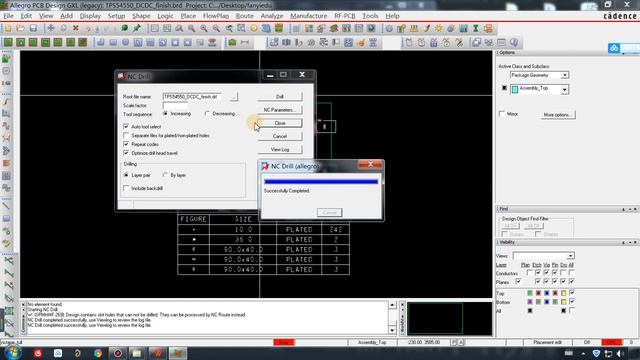Screen dimensions: 640x360
Task: Click the Top layer yellow color swatch
Action: [x=563, y=293]
